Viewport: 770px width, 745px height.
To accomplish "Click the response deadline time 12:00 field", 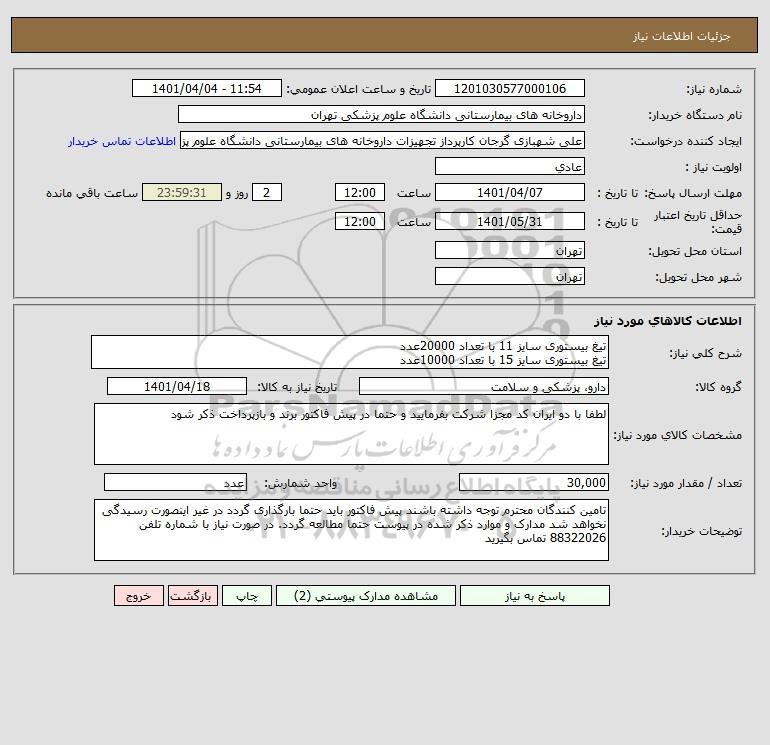I will pyautogui.click(x=359, y=193).
